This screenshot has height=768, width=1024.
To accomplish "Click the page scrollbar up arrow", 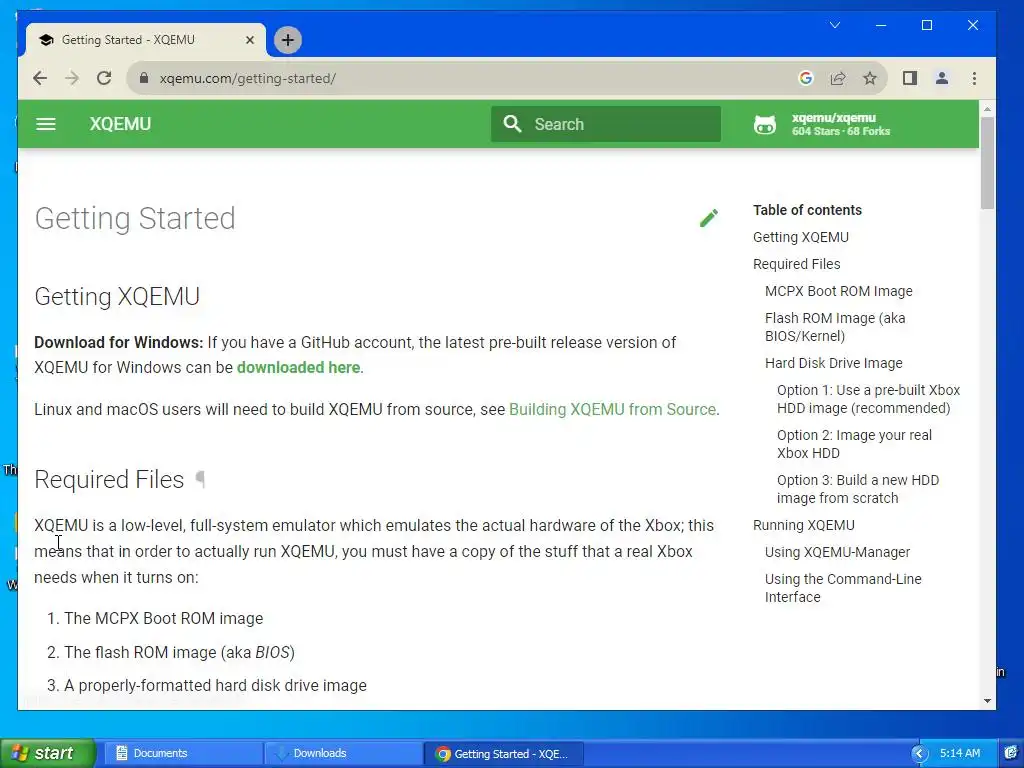I will pos(987,109).
